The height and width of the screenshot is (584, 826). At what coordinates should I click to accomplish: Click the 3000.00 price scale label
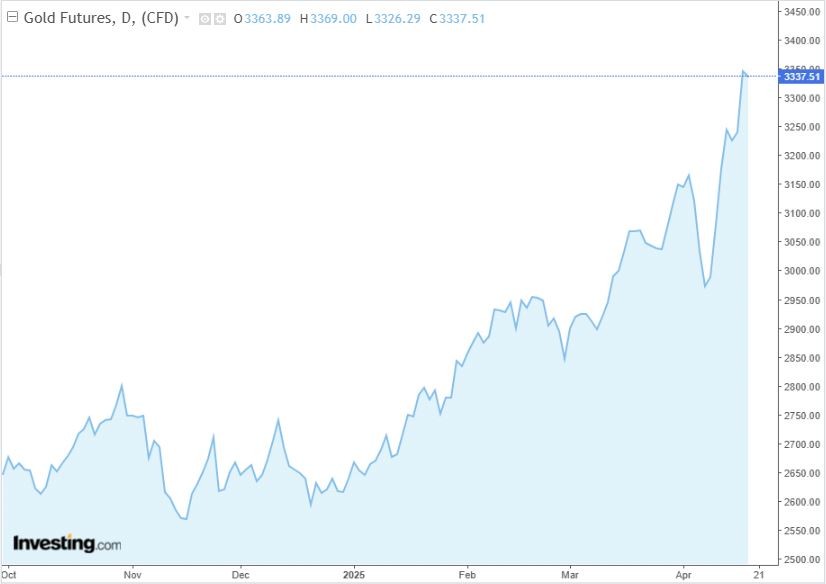[x=800, y=271]
